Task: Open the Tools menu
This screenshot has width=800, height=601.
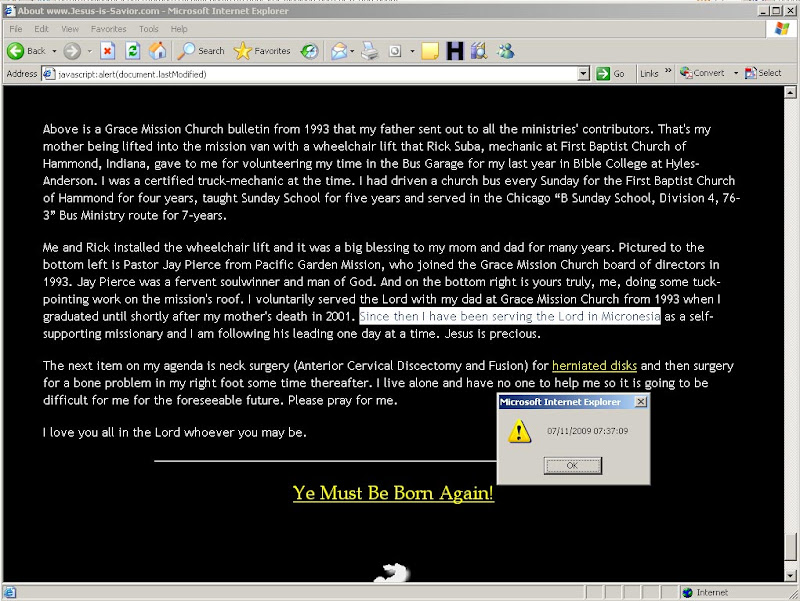Action: click(148, 29)
